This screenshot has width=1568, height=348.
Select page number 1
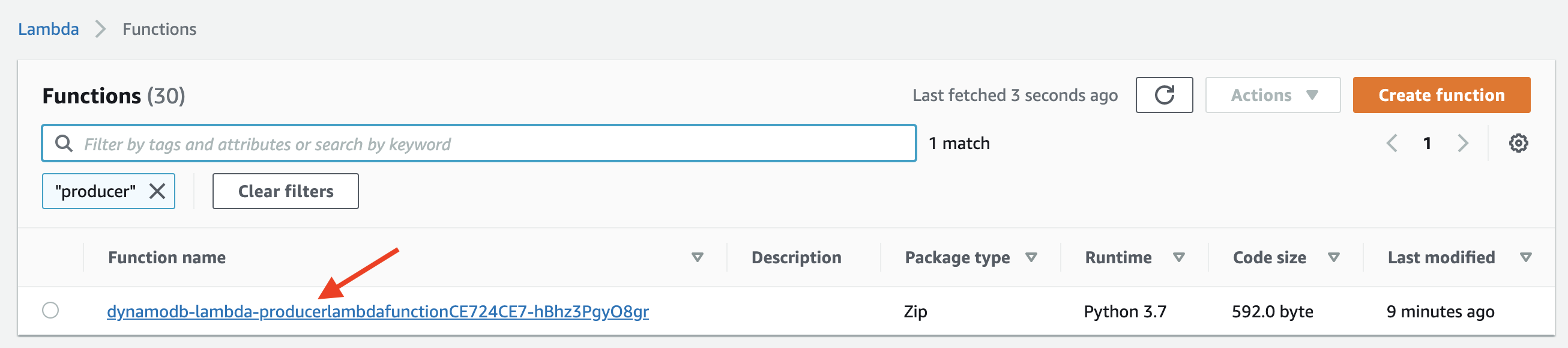click(1427, 143)
